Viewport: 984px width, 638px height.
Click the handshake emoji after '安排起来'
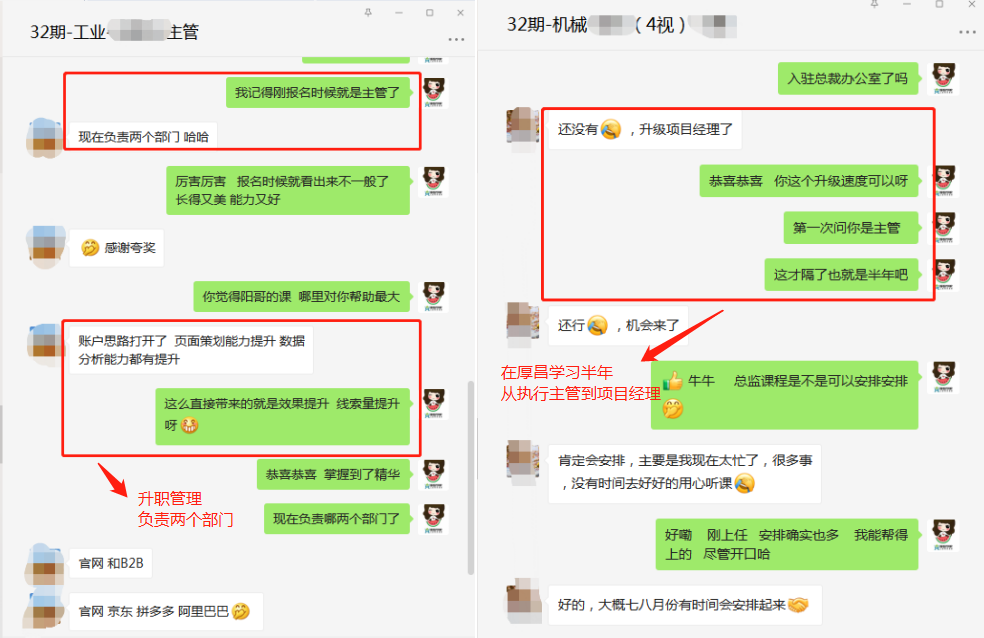798,605
